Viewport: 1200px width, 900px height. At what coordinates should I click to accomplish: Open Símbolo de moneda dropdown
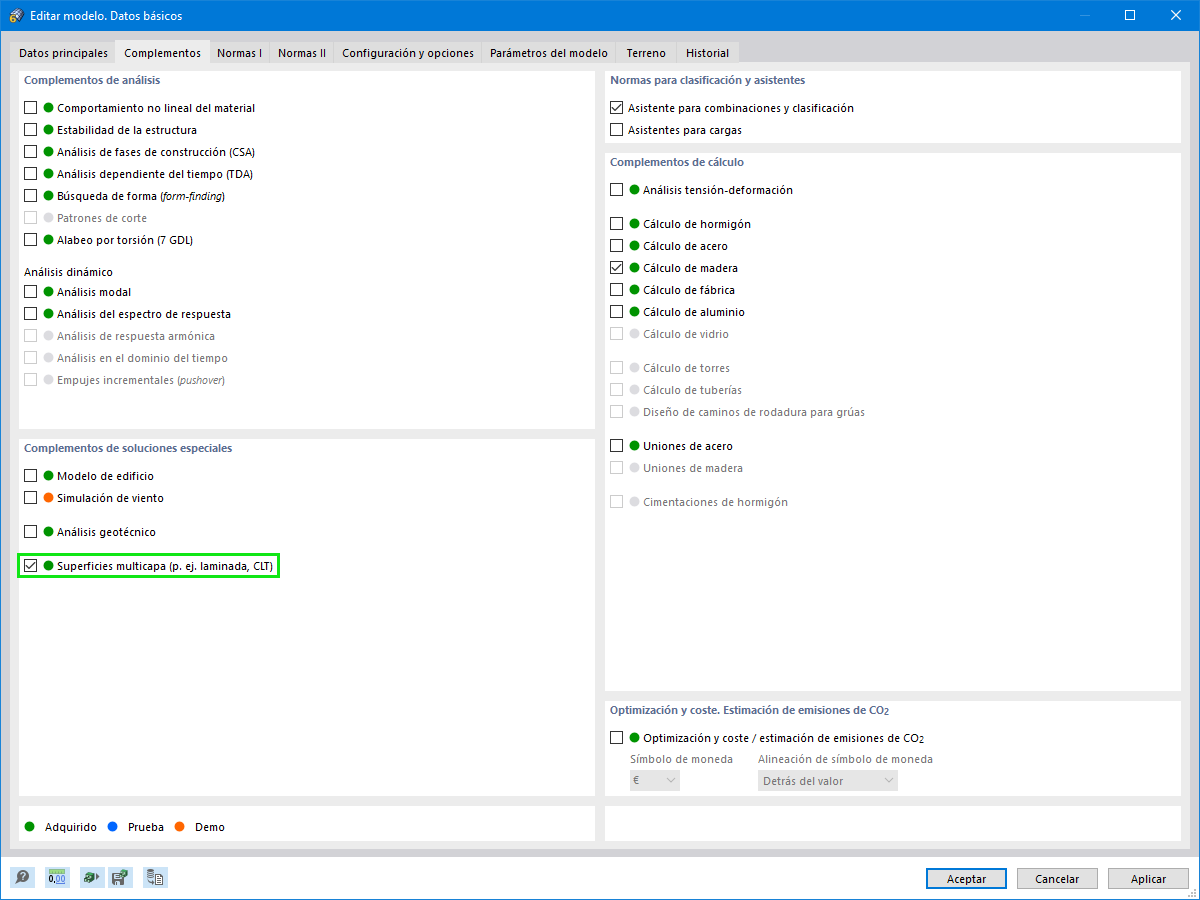point(655,780)
